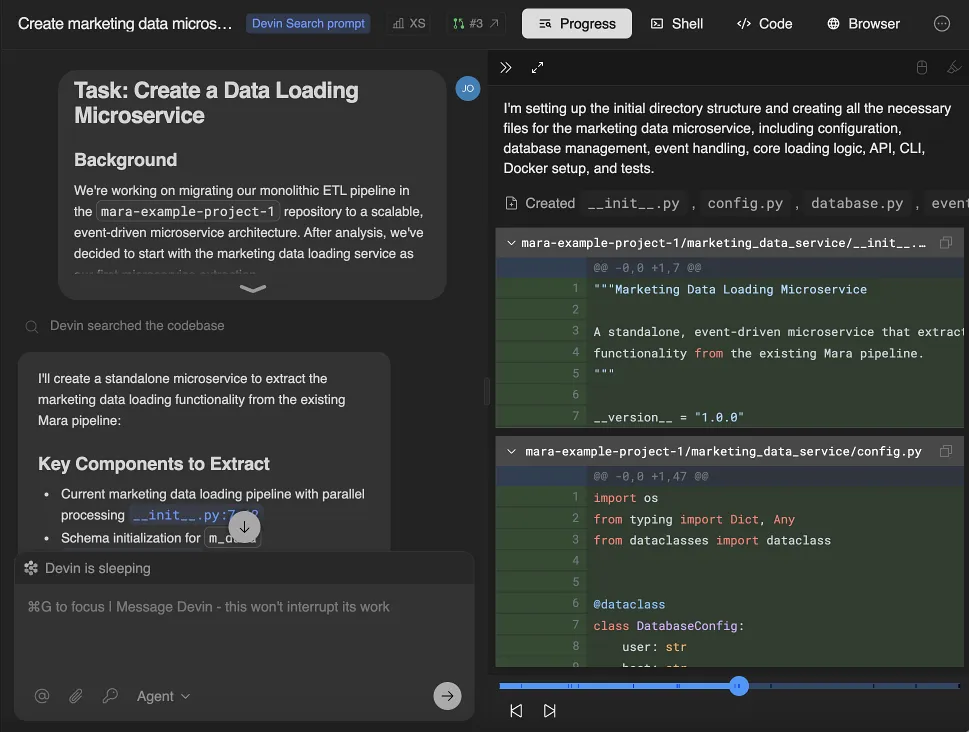Click the class DatabaseConfig line
Image resolution: width=969 pixels, height=732 pixels.
click(668, 626)
